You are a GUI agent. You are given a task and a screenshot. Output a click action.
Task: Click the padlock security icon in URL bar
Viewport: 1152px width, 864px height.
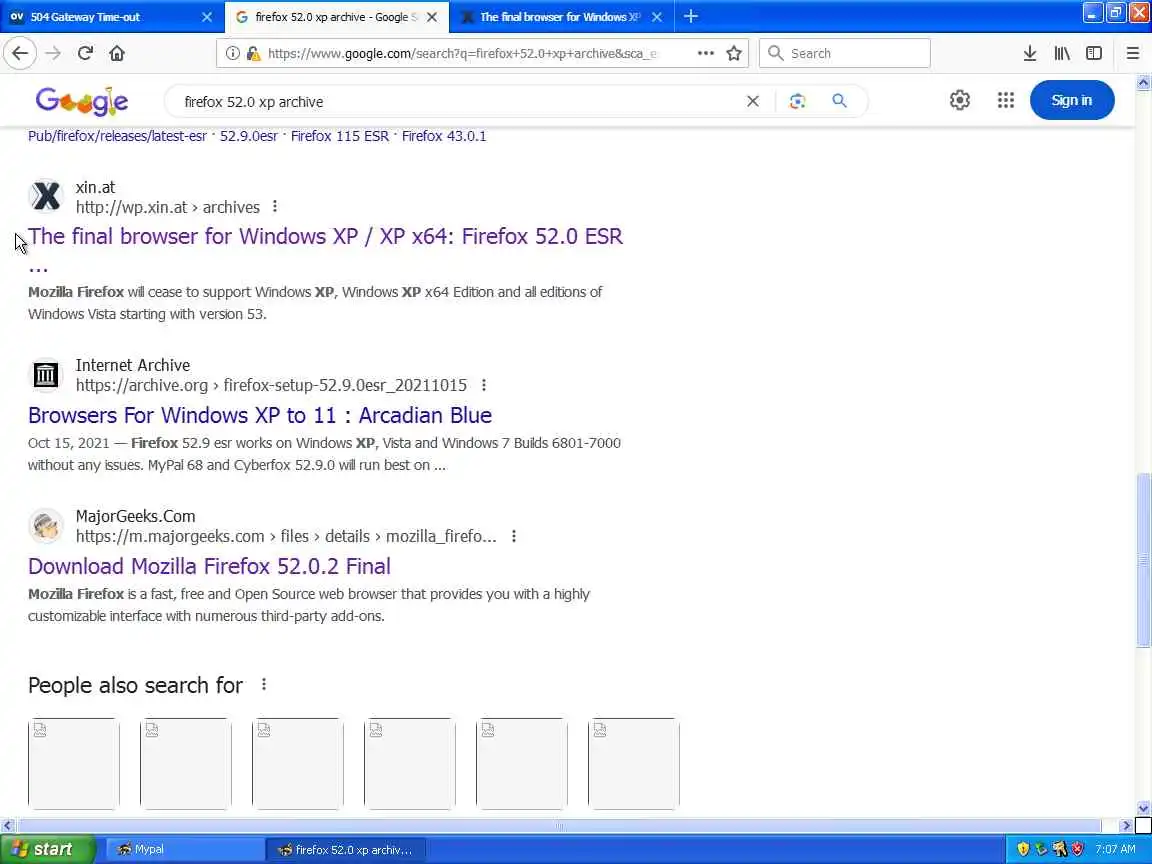click(253, 53)
